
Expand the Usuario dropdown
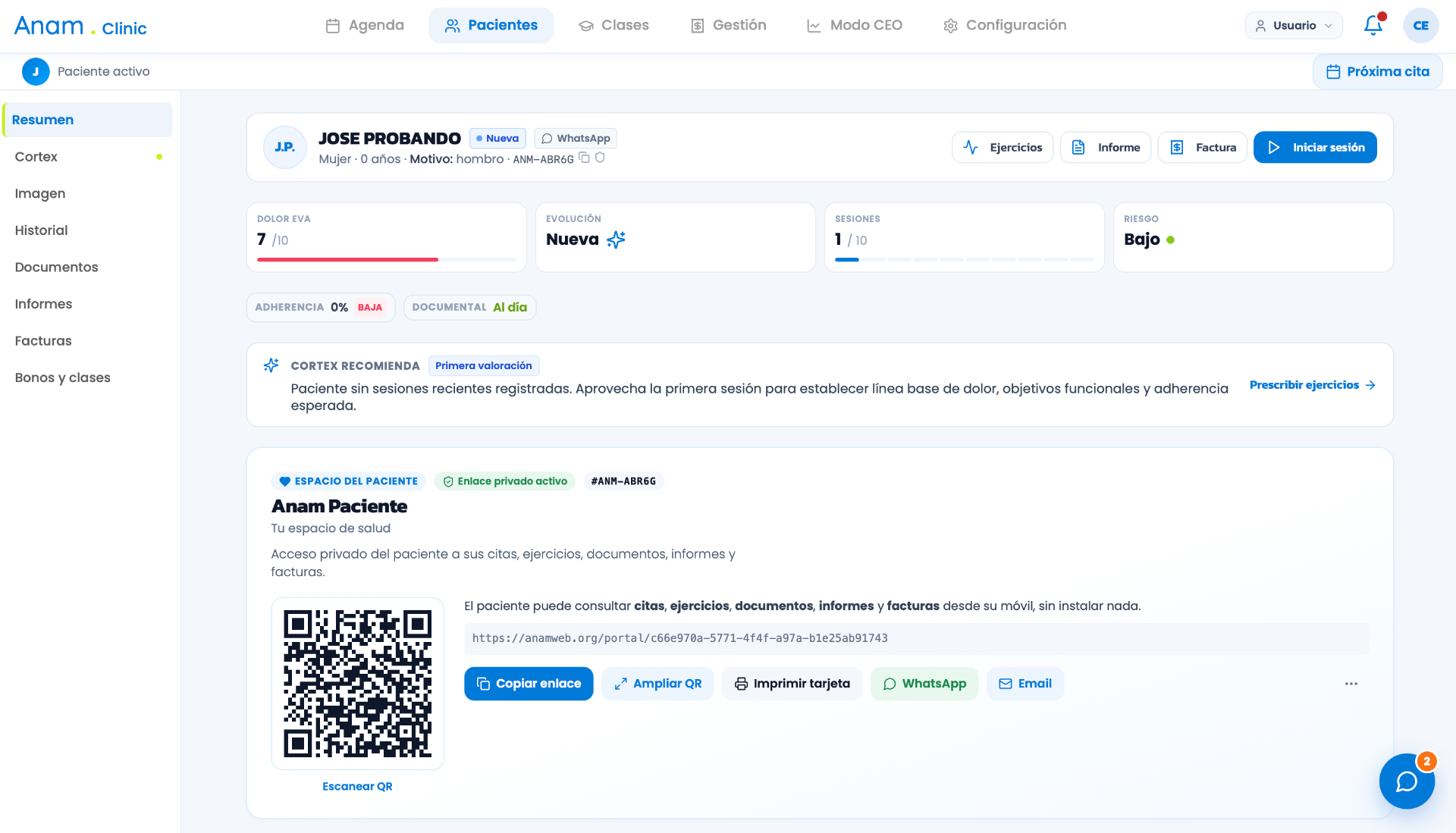pyautogui.click(x=1294, y=25)
